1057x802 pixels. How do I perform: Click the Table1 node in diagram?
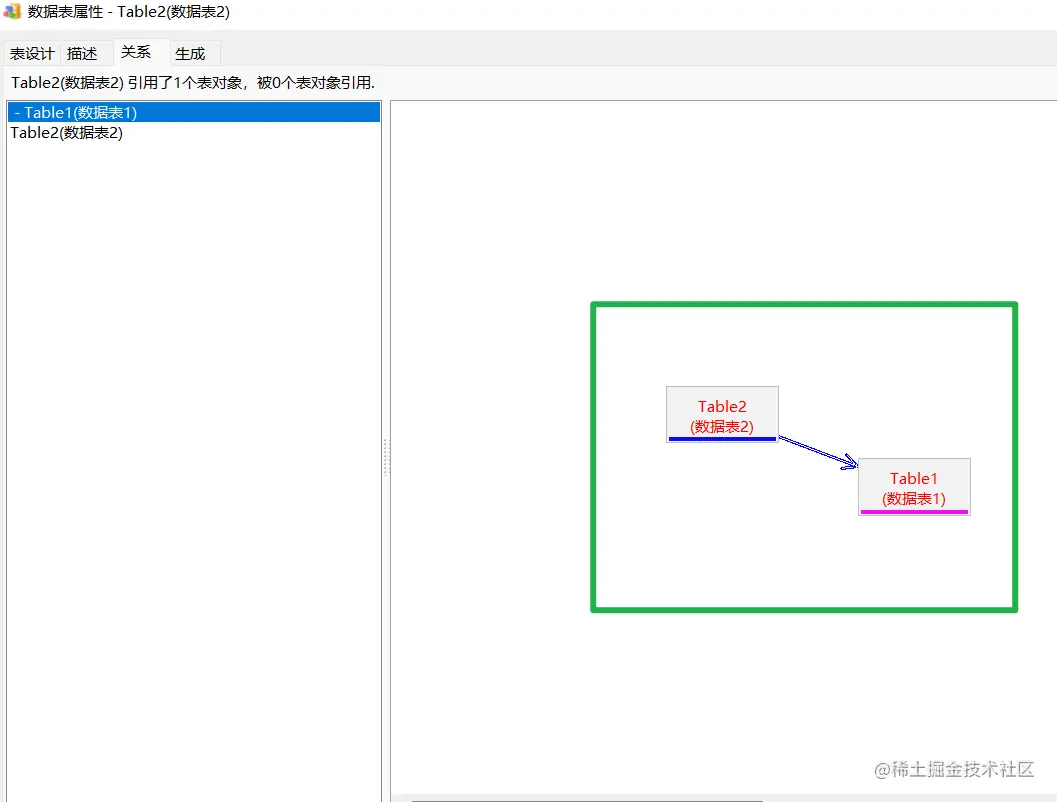[914, 487]
